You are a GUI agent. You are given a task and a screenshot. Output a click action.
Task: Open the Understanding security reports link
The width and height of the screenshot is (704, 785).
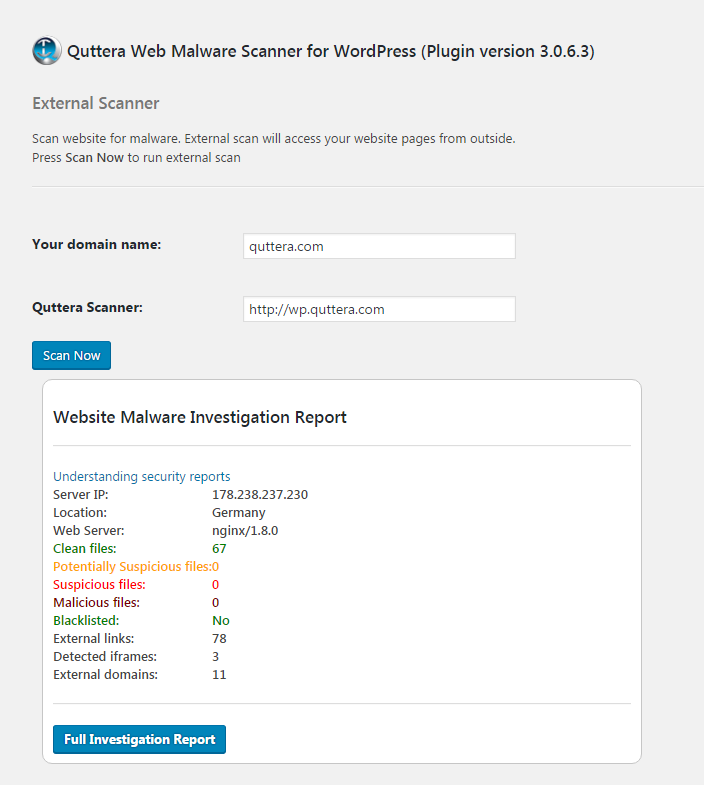point(141,476)
